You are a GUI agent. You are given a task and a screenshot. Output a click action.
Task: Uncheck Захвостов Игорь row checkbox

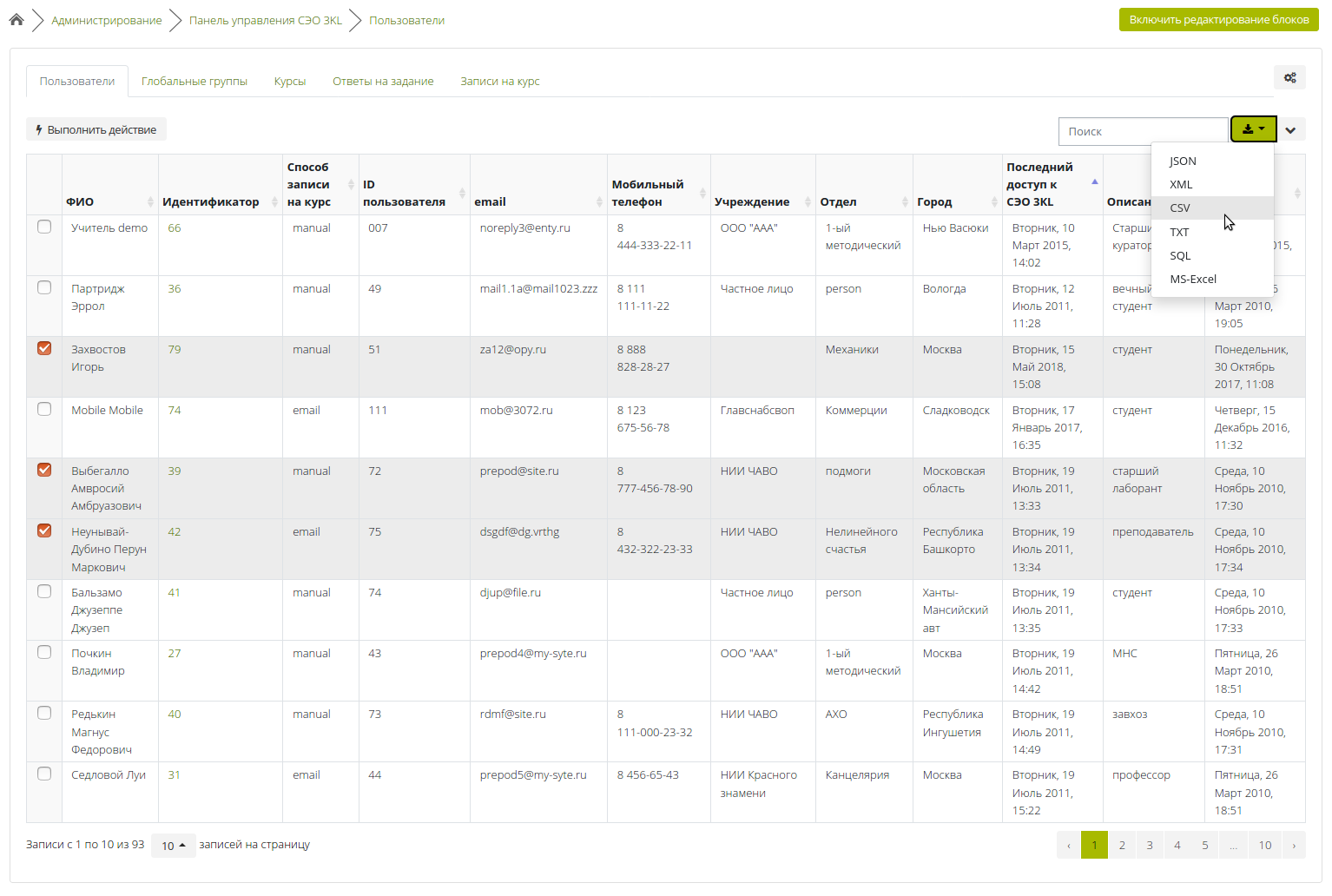44,348
